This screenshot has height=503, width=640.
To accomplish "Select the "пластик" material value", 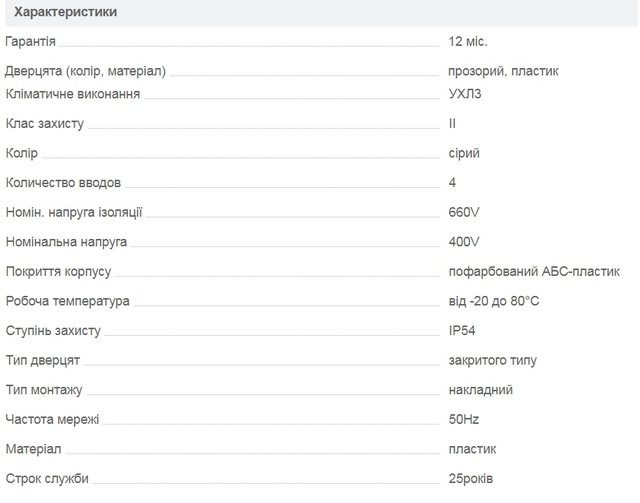I will point(472,449).
